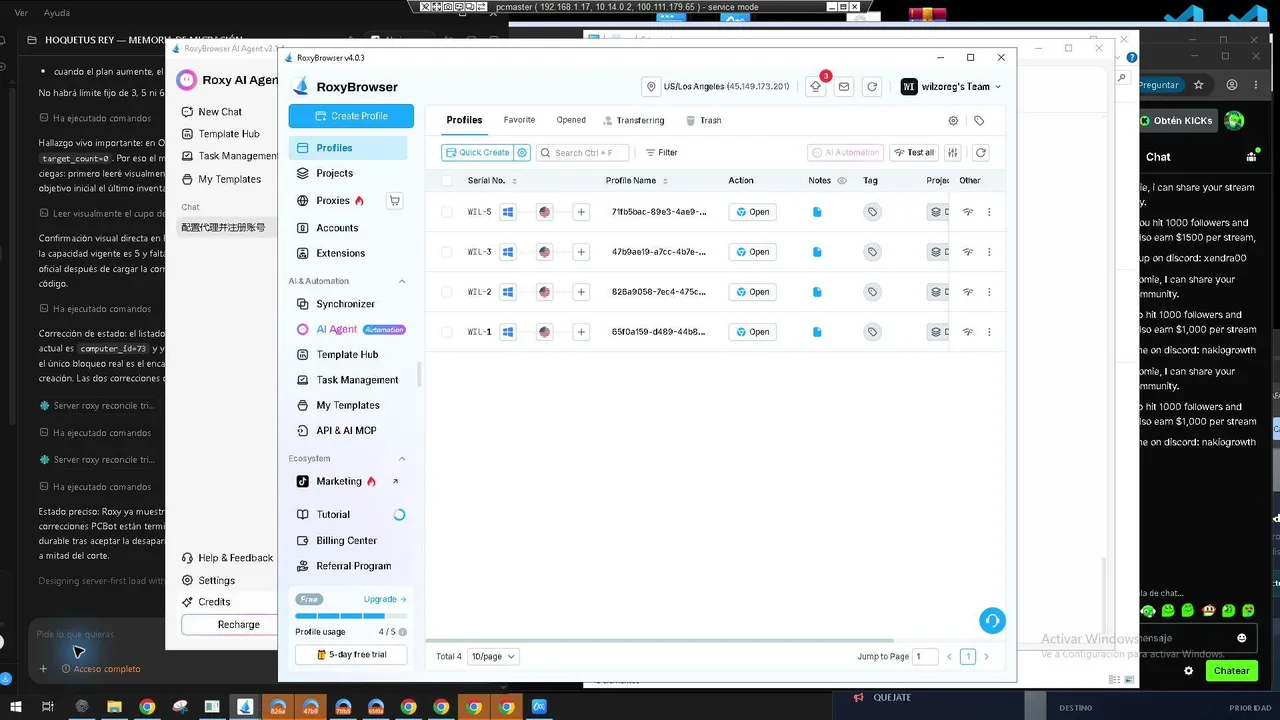Screen dimensions: 1280x720
Task: Click the proxy shopping cart icon
Action: click(394, 200)
